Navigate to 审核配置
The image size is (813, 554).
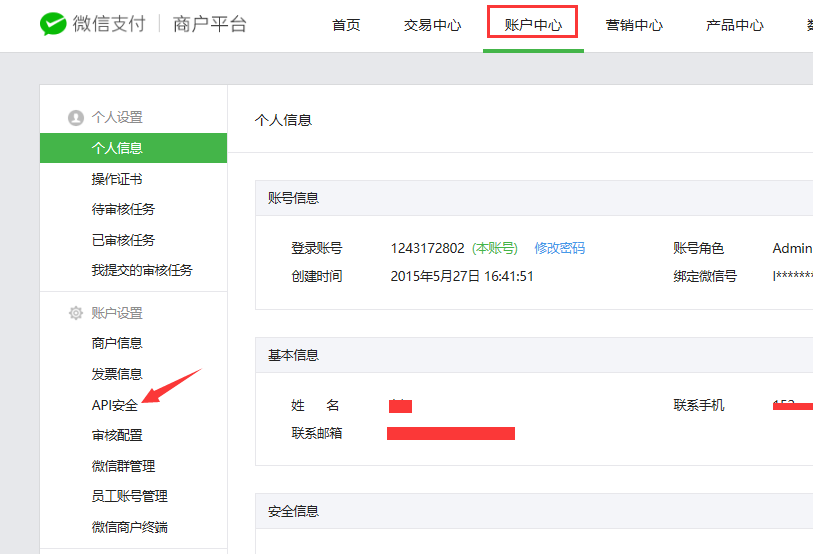[x=117, y=435]
